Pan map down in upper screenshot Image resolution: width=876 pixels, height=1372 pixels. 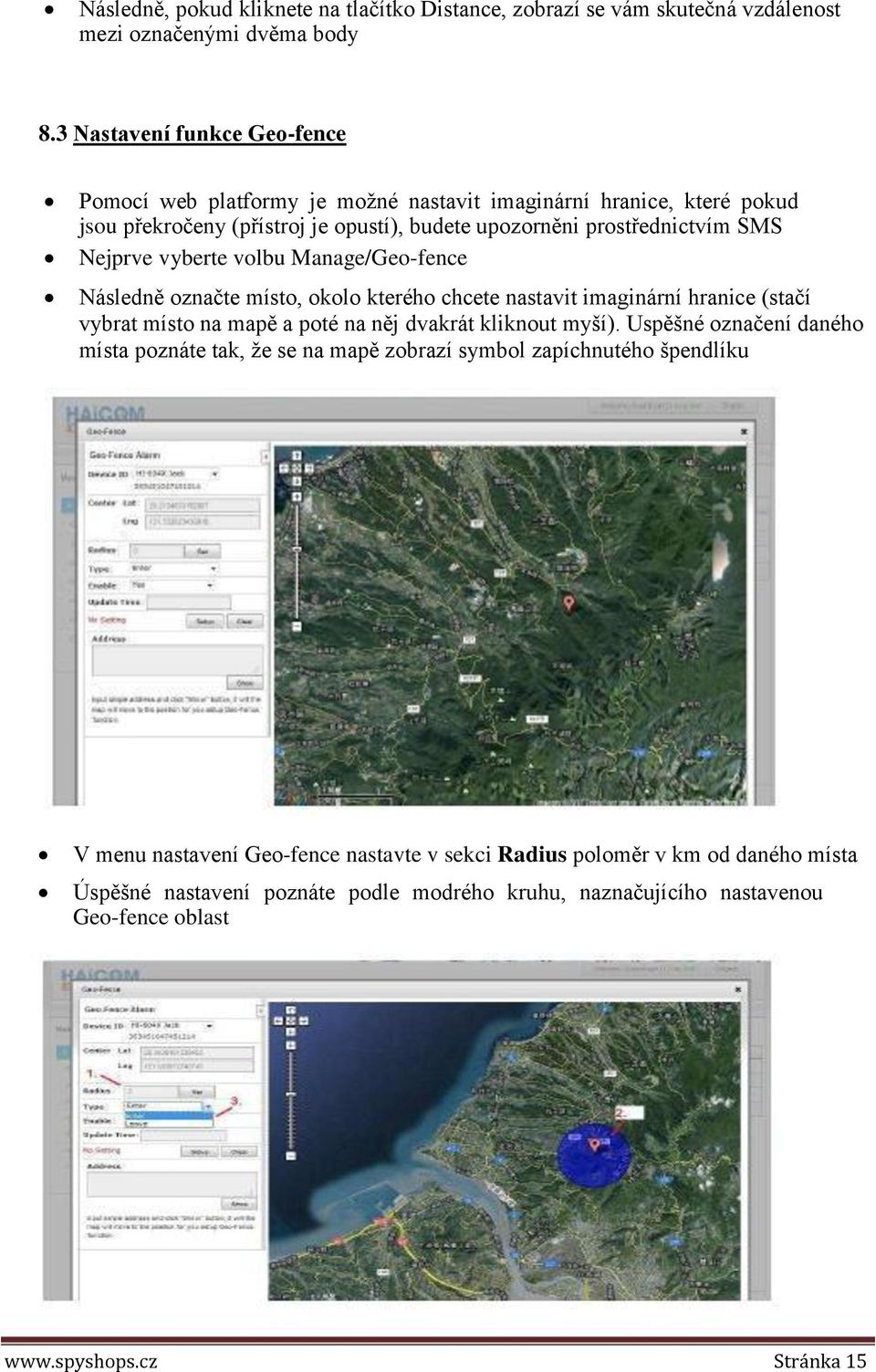(x=297, y=481)
